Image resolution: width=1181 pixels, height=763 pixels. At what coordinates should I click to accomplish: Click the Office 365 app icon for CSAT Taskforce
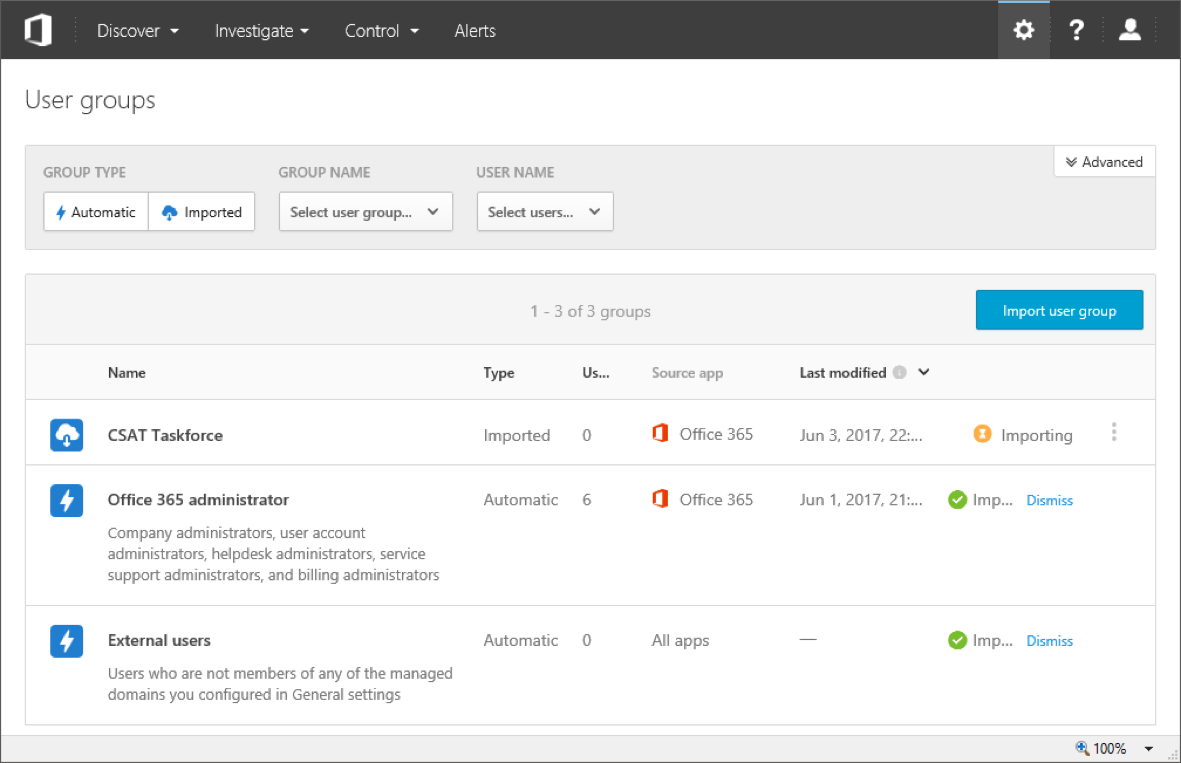click(x=660, y=433)
